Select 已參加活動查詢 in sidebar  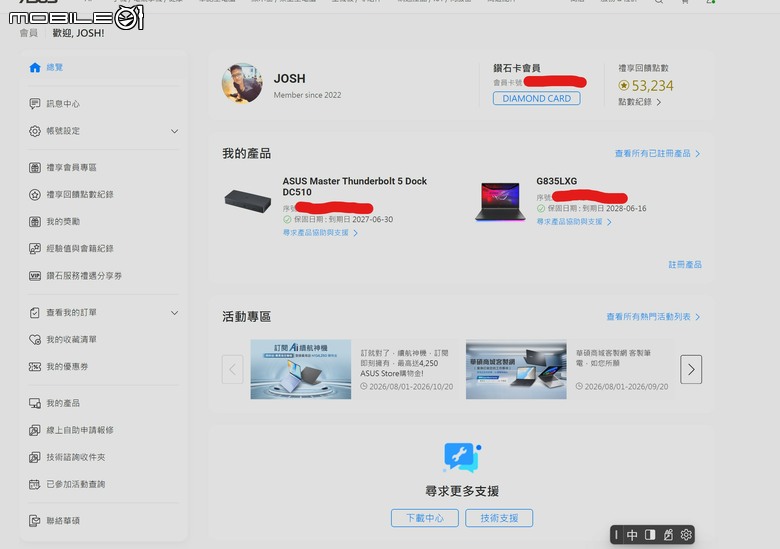(x=76, y=484)
